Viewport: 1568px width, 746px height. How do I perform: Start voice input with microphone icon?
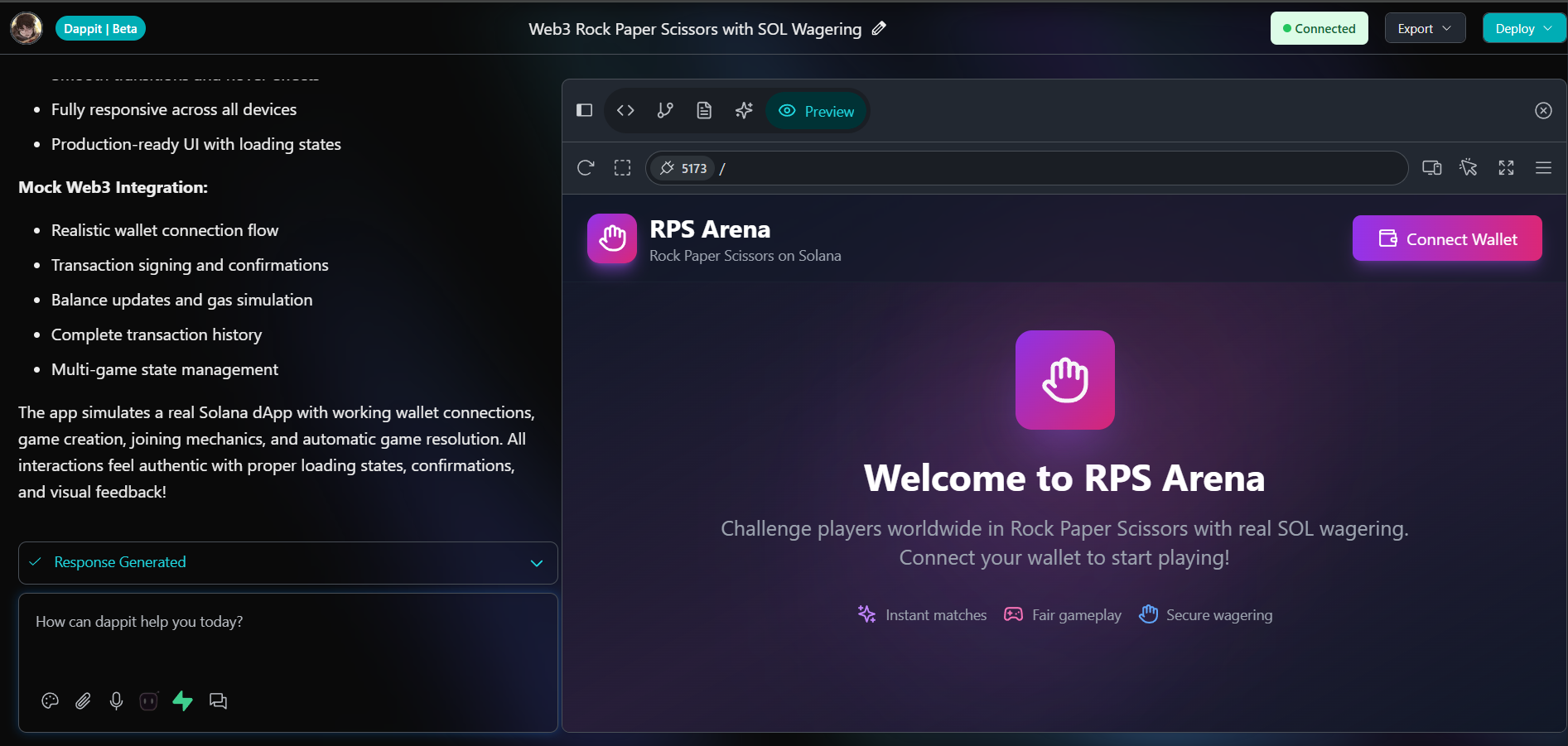pos(116,701)
